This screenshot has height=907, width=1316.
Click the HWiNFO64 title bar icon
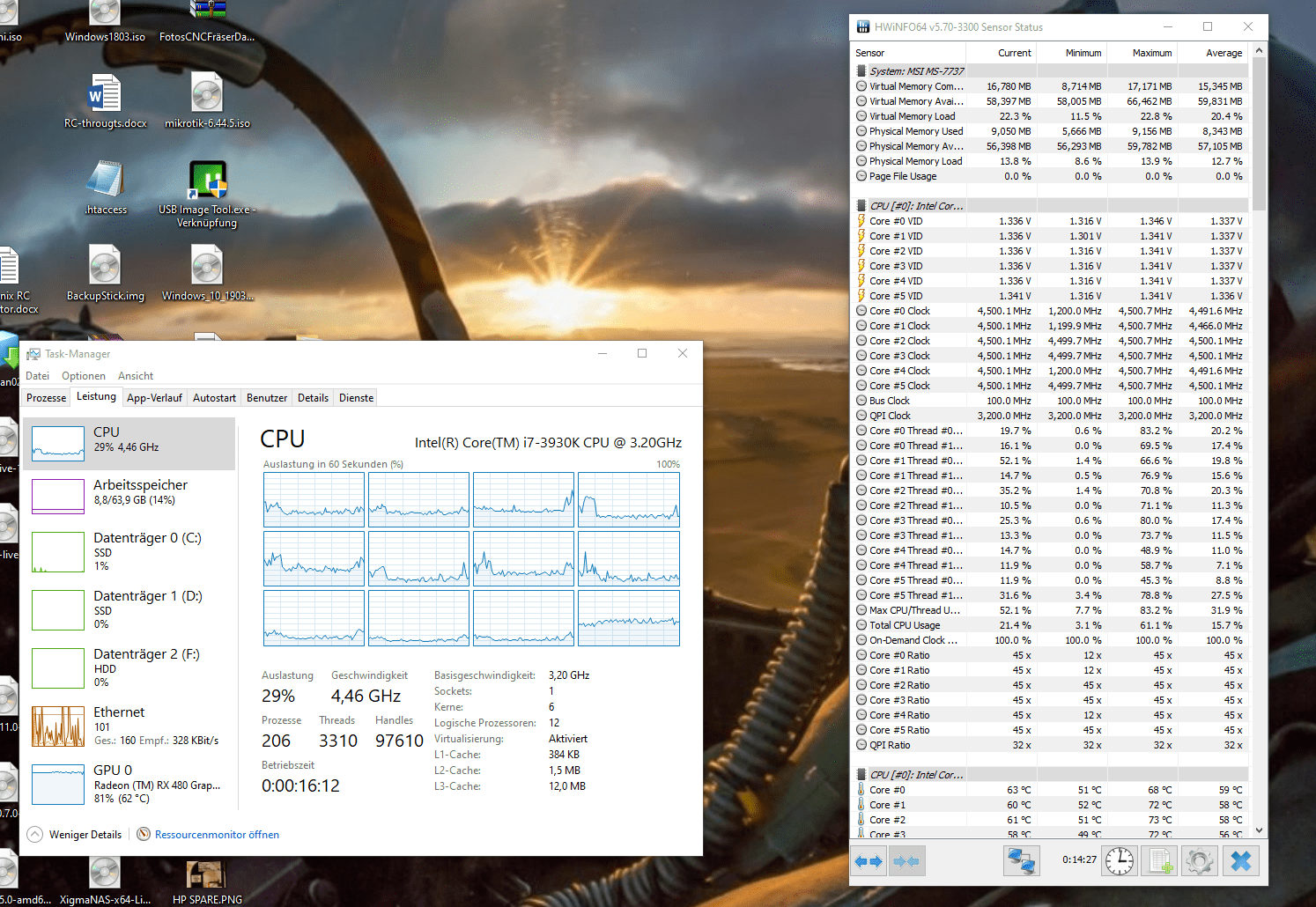(863, 27)
